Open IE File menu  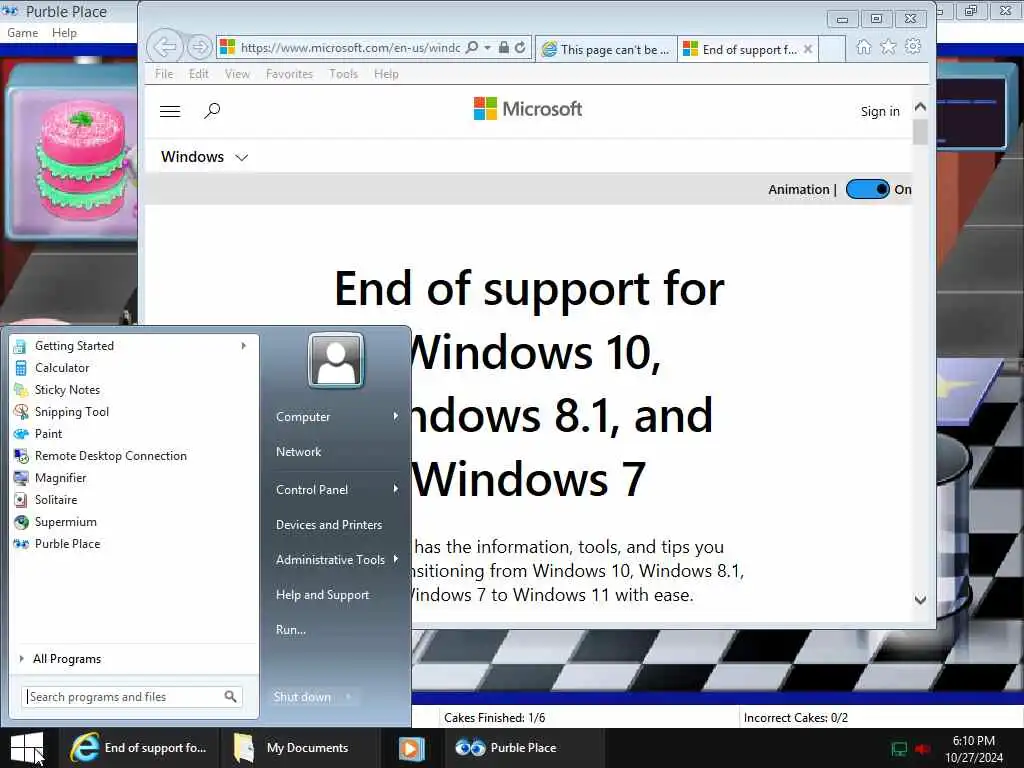click(x=164, y=74)
